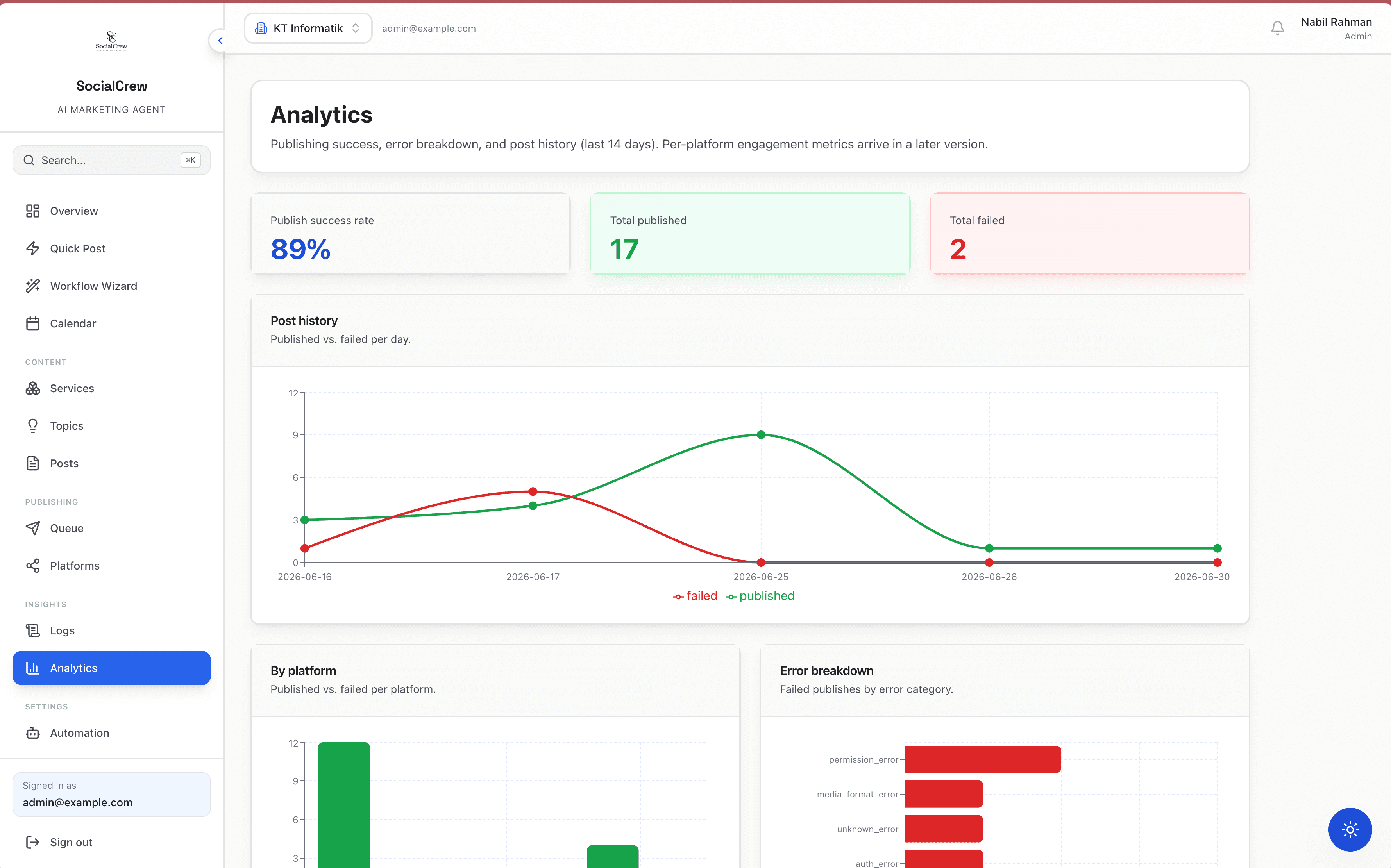Navigate to Calendar

[111, 323]
